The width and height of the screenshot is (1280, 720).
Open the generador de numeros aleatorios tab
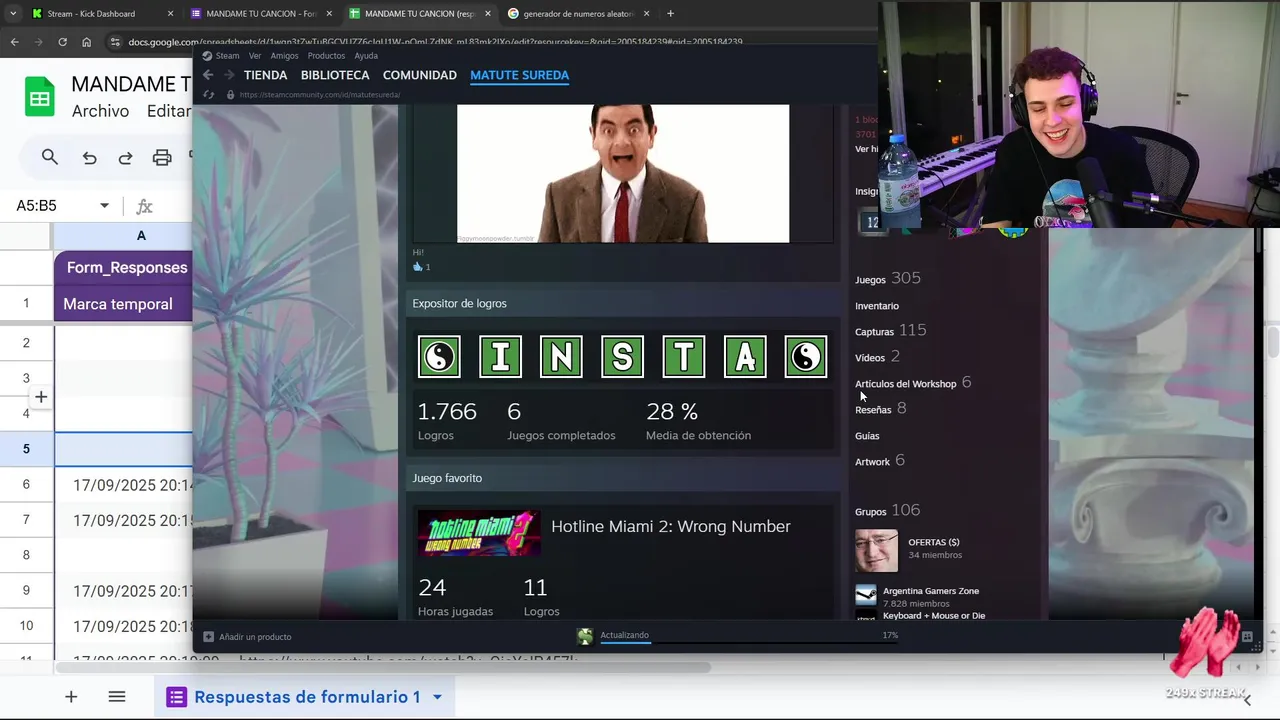click(577, 13)
